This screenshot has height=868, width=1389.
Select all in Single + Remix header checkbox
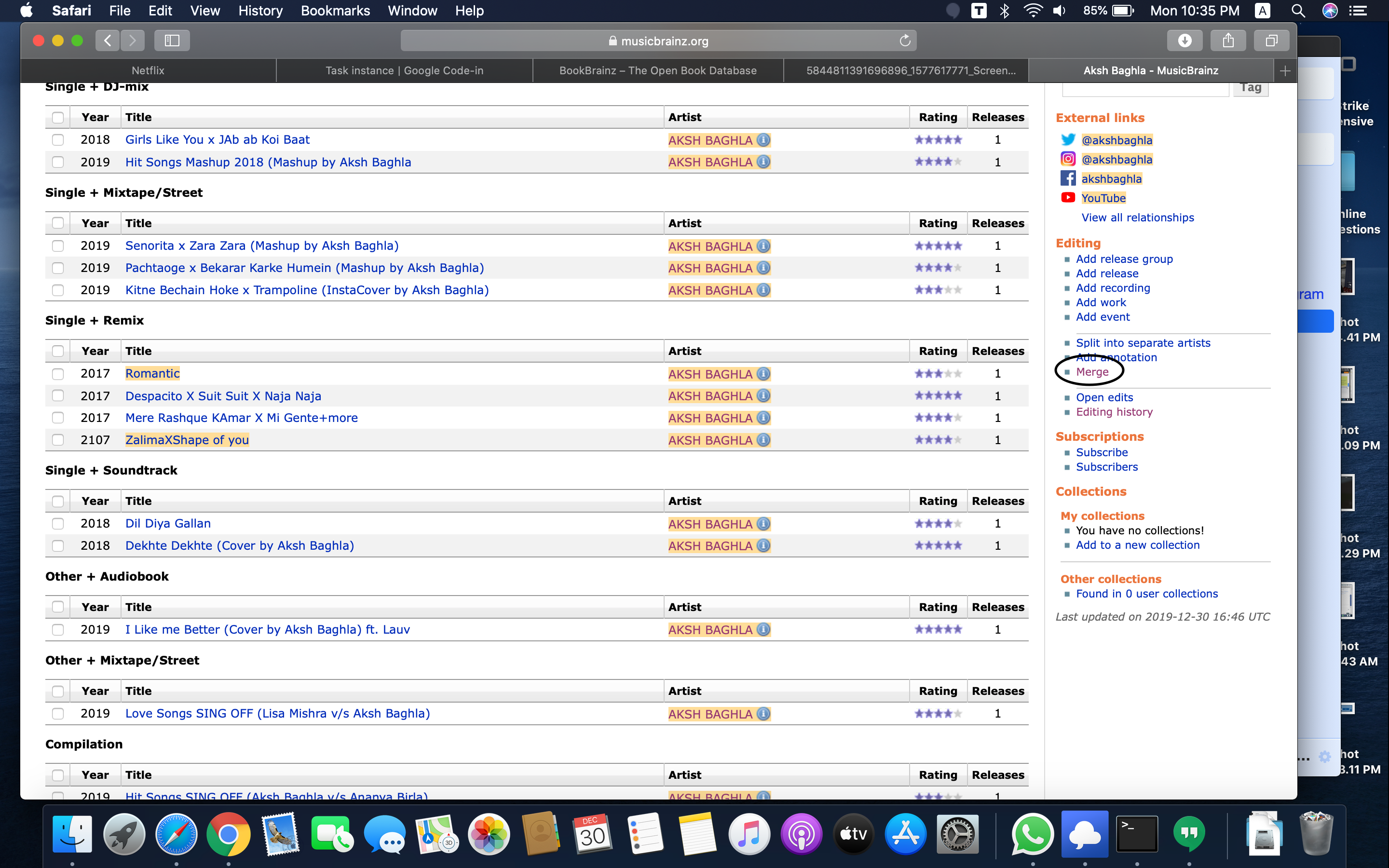pyautogui.click(x=58, y=351)
